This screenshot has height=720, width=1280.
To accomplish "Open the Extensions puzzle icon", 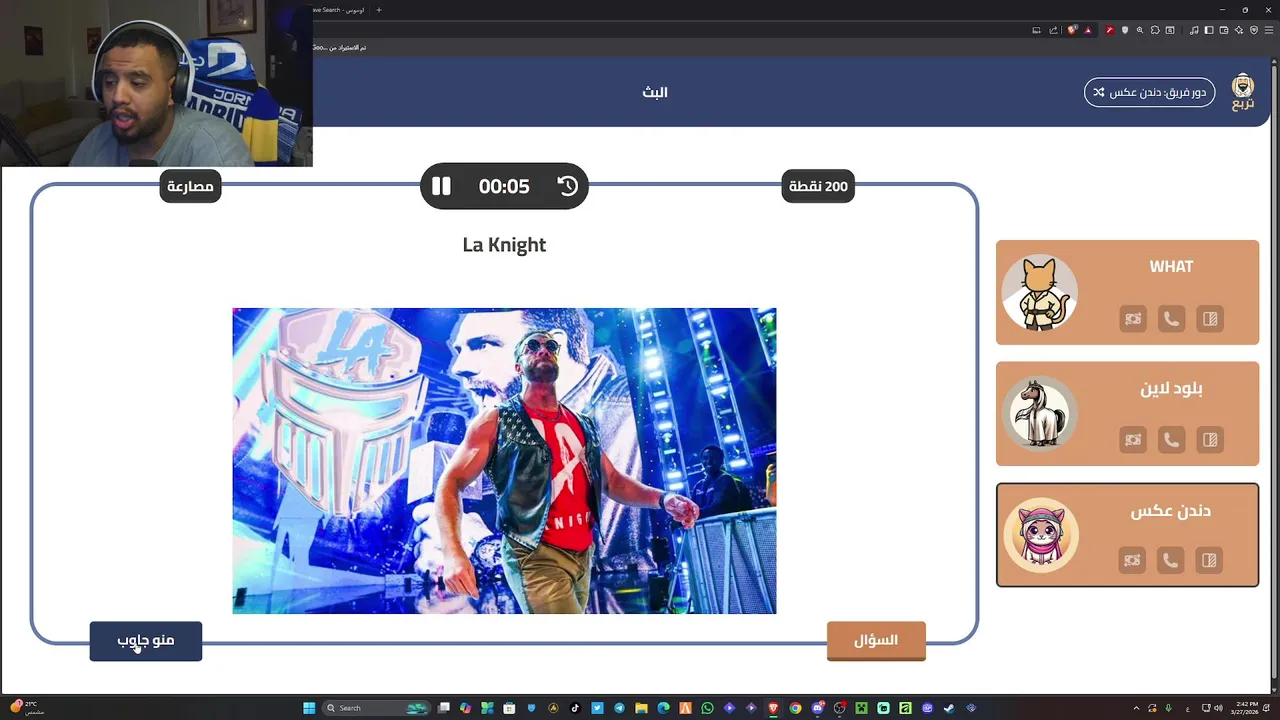I will click(1155, 30).
